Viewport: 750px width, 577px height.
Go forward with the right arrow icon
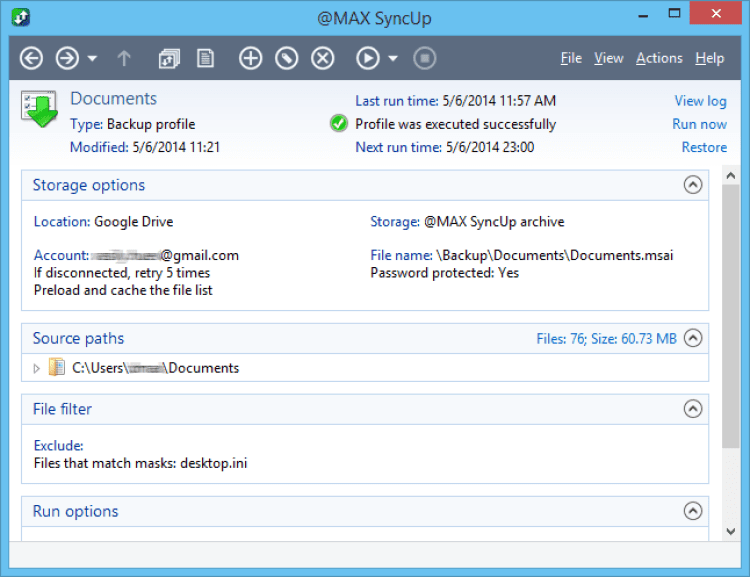(67, 58)
